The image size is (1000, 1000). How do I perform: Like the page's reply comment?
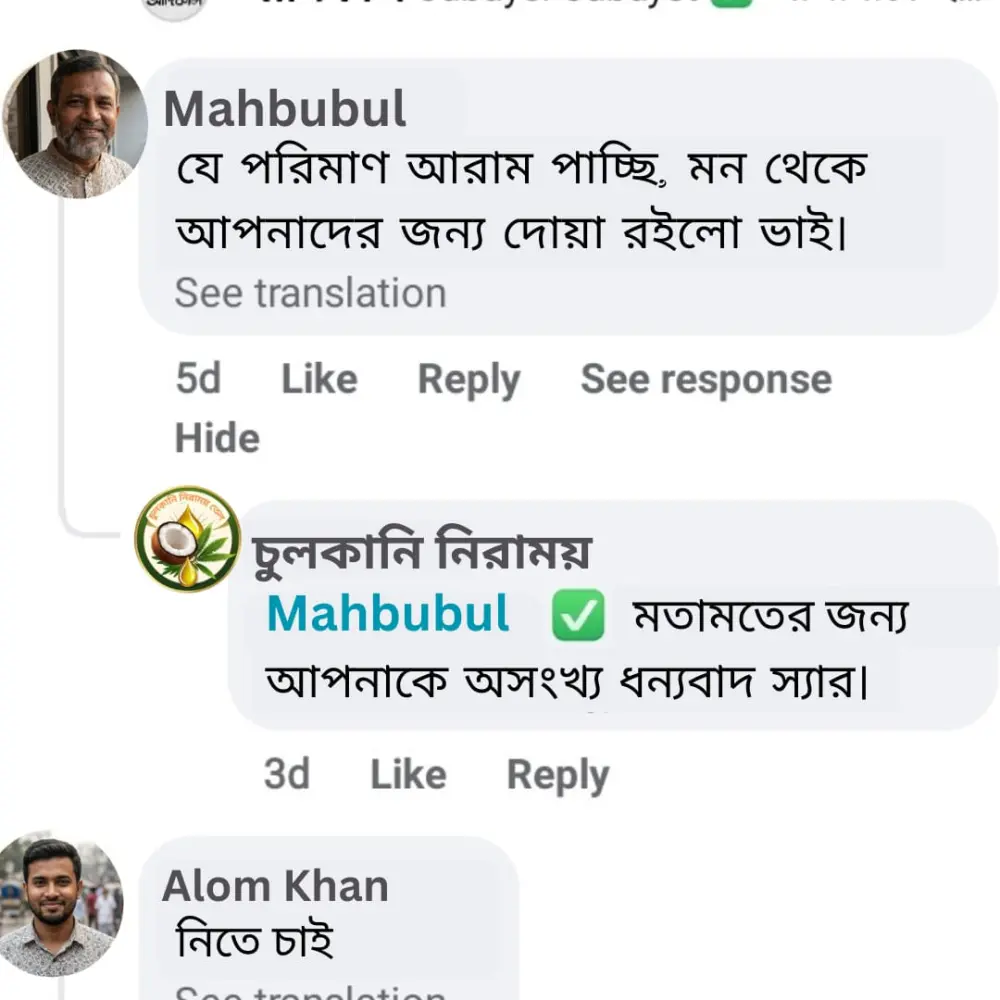[408, 774]
